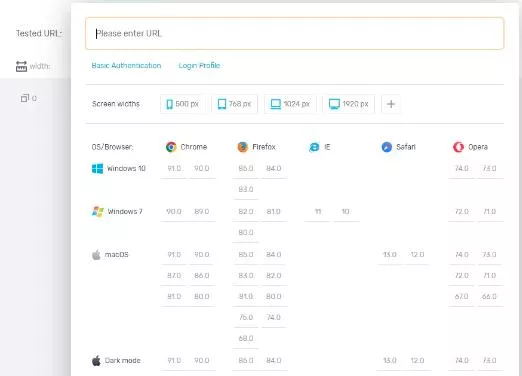Open the Basic Authentication link
Viewport: 522px width, 376px height.
(x=126, y=65)
